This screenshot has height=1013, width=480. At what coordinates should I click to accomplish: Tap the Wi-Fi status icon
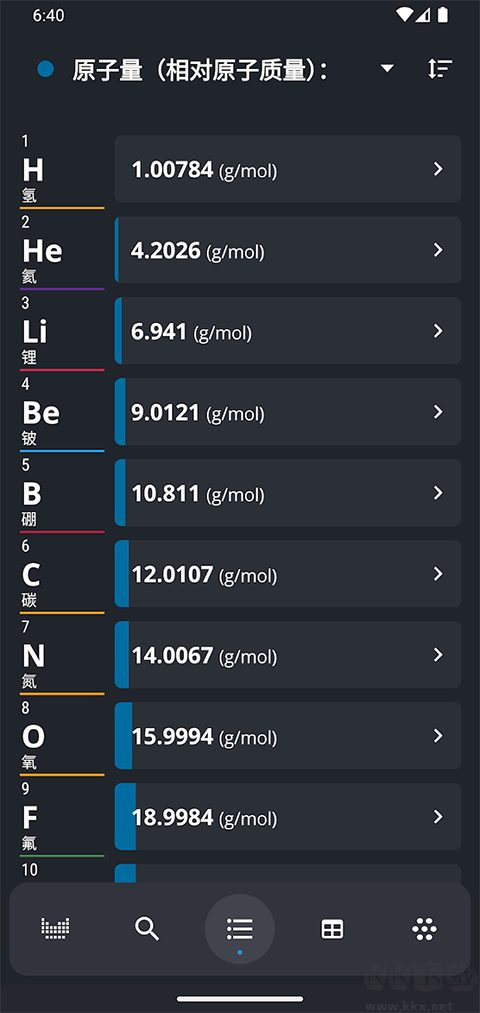point(405,15)
